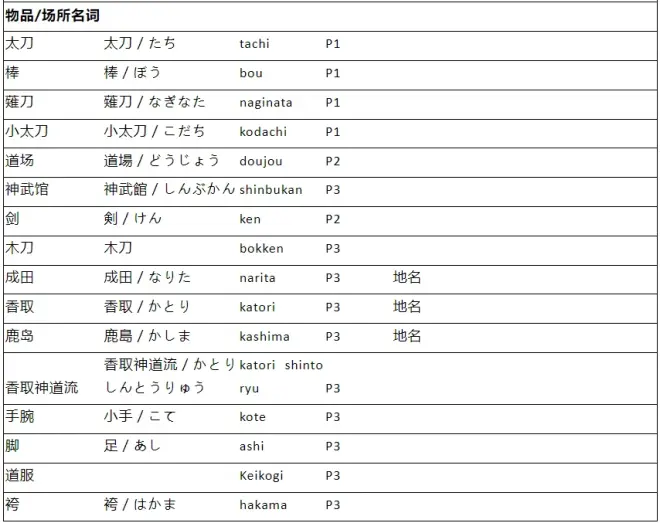Image resolution: width=660 pixels, height=523 pixels.
Task: Select the 'Keikogi' cell
Action: coord(262,476)
